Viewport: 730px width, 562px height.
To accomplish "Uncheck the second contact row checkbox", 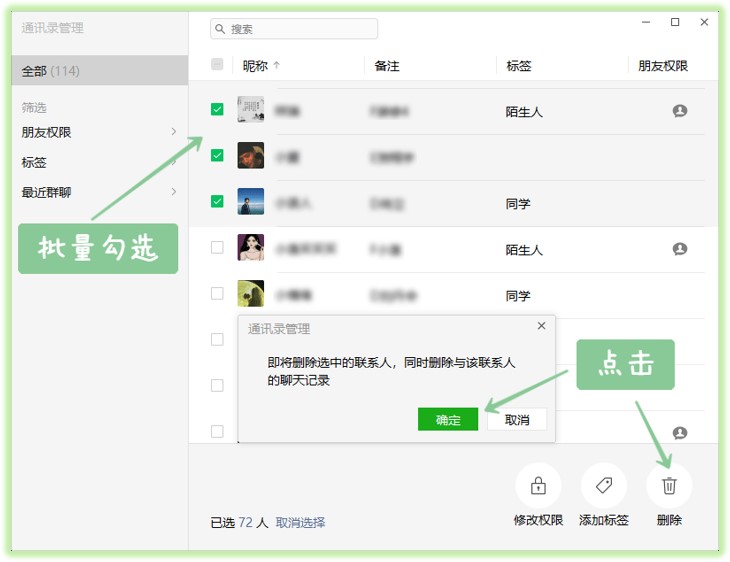I will pyautogui.click(x=217, y=155).
